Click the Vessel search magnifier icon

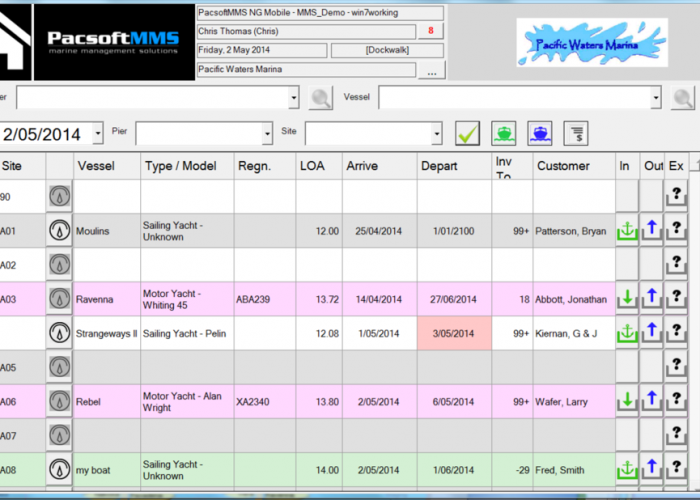tap(683, 98)
